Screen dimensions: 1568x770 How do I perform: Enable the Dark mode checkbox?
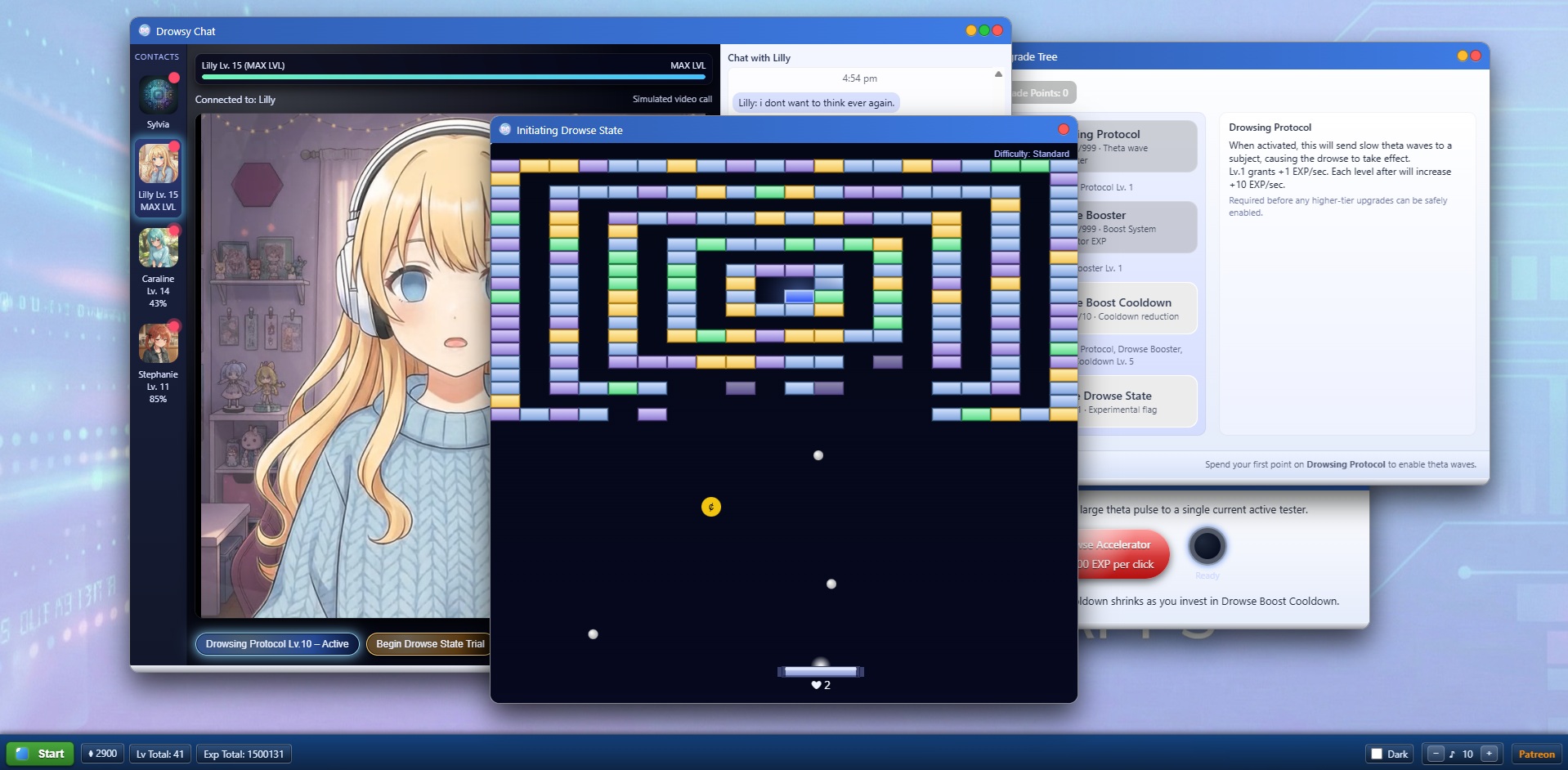1378,754
